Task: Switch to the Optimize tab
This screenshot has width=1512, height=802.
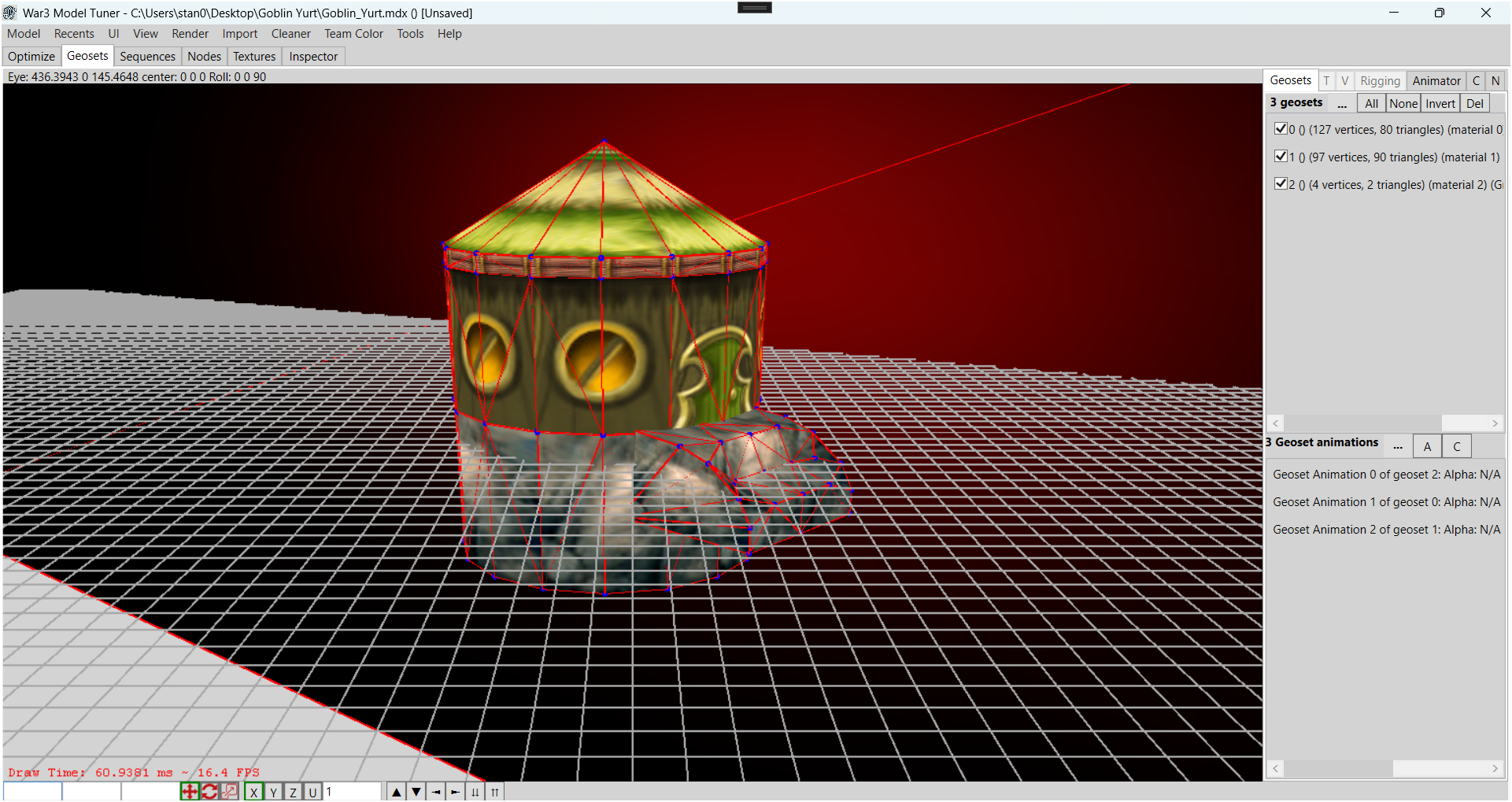Action: [31, 57]
